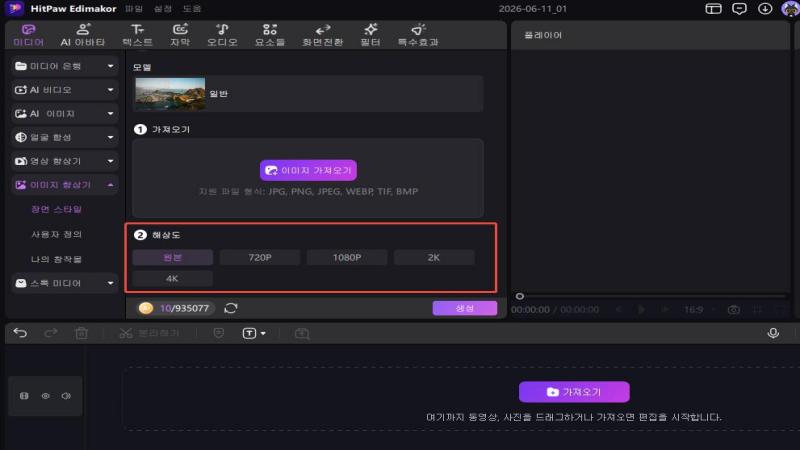Select 사용자 정의 in the sidebar
Image resolution: width=800 pixels, height=450 pixels.
(x=57, y=234)
